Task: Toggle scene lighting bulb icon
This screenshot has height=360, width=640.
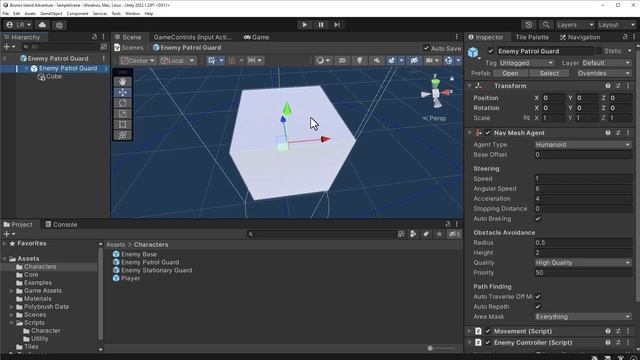Action: tap(360, 60)
